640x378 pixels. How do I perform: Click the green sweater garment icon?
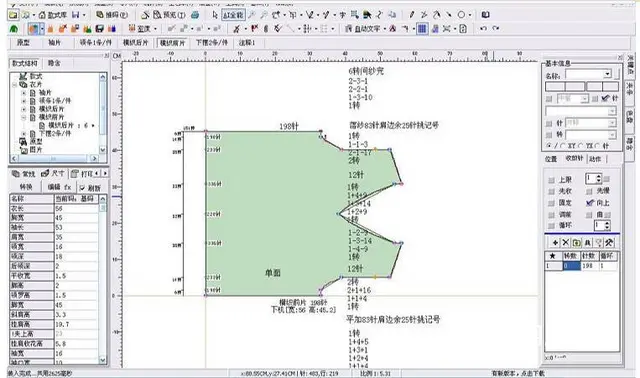[14, 29]
